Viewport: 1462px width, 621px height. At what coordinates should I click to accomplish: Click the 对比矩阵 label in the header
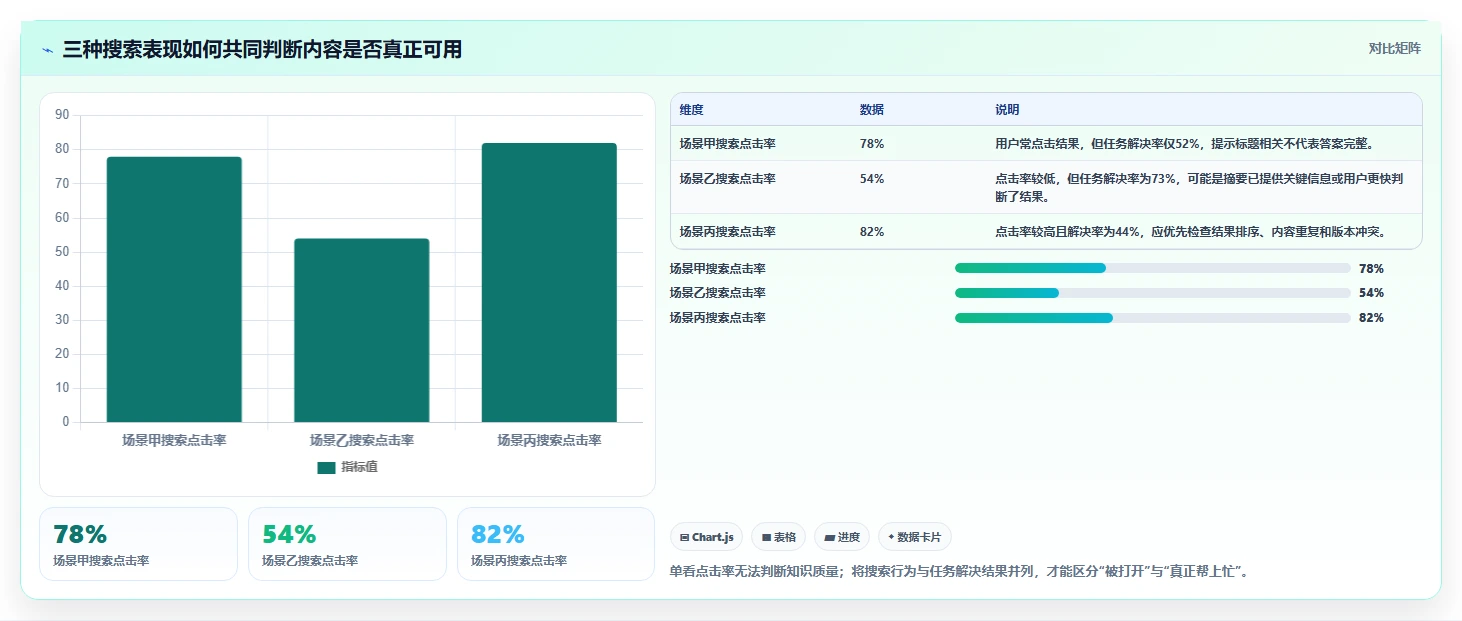point(1394,48)
